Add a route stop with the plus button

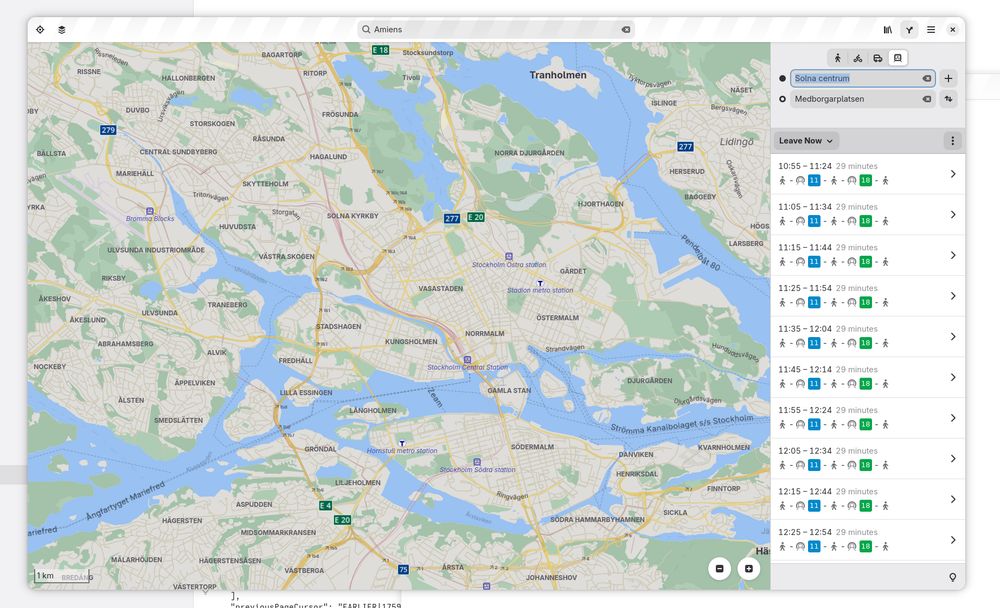[948, 77]
